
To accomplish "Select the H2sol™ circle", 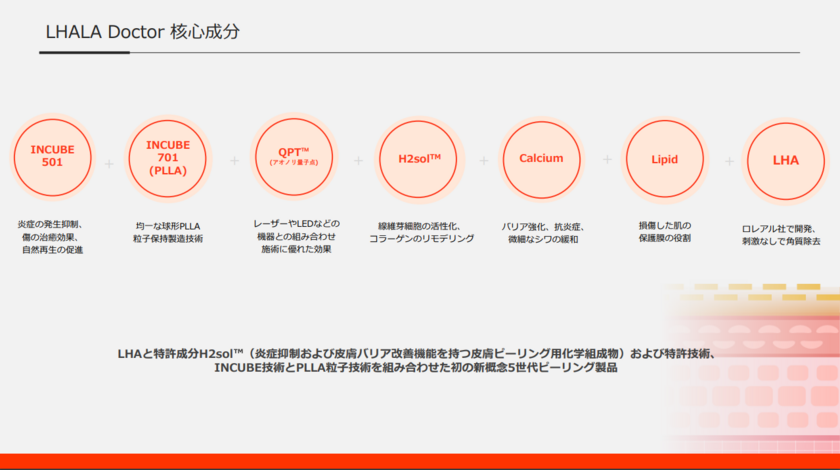I will point(412,158).
